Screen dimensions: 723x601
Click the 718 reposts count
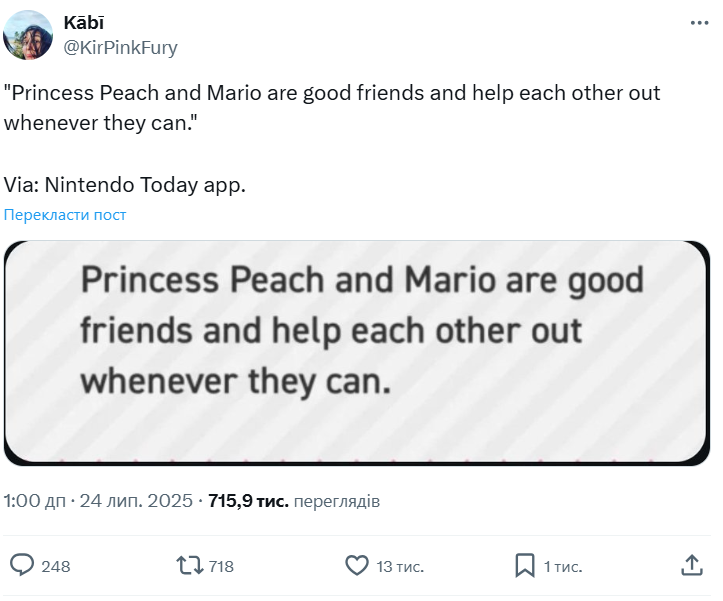click(x=221, y=567)
